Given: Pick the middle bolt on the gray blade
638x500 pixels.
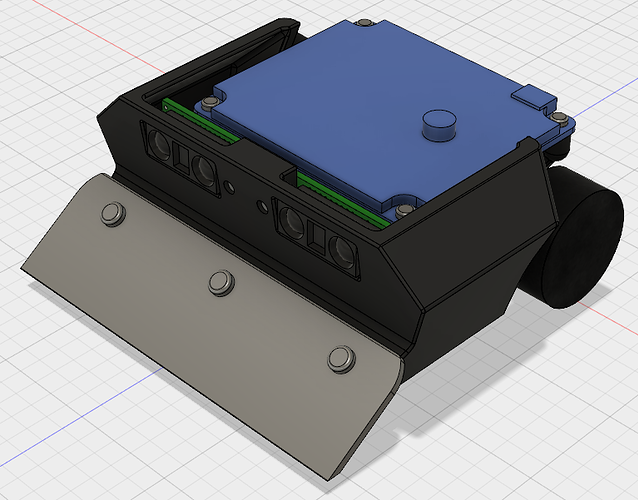Looking at the screenshot, I should [221, 282].
